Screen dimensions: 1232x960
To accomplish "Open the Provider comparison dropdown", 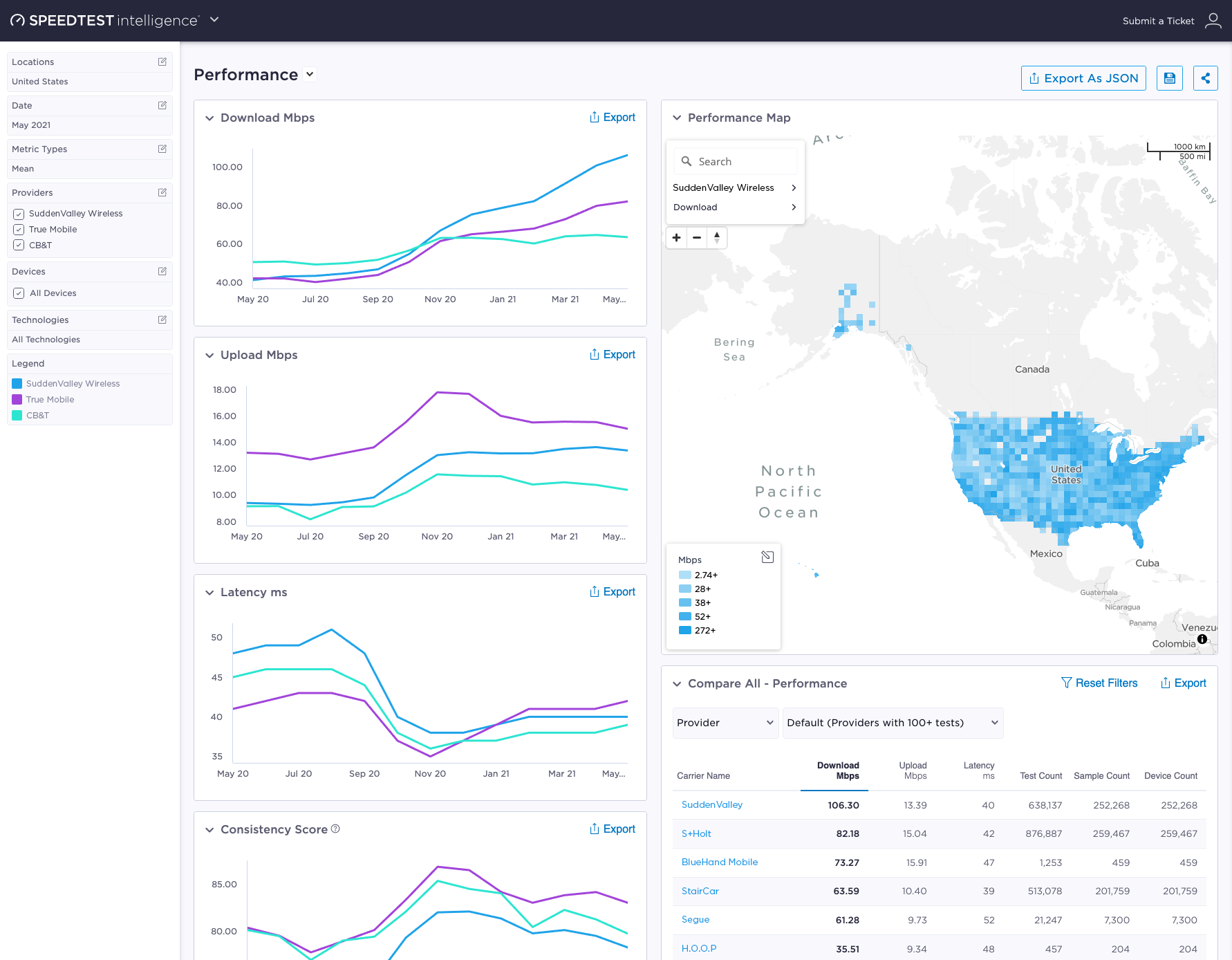I will point(725,723).
